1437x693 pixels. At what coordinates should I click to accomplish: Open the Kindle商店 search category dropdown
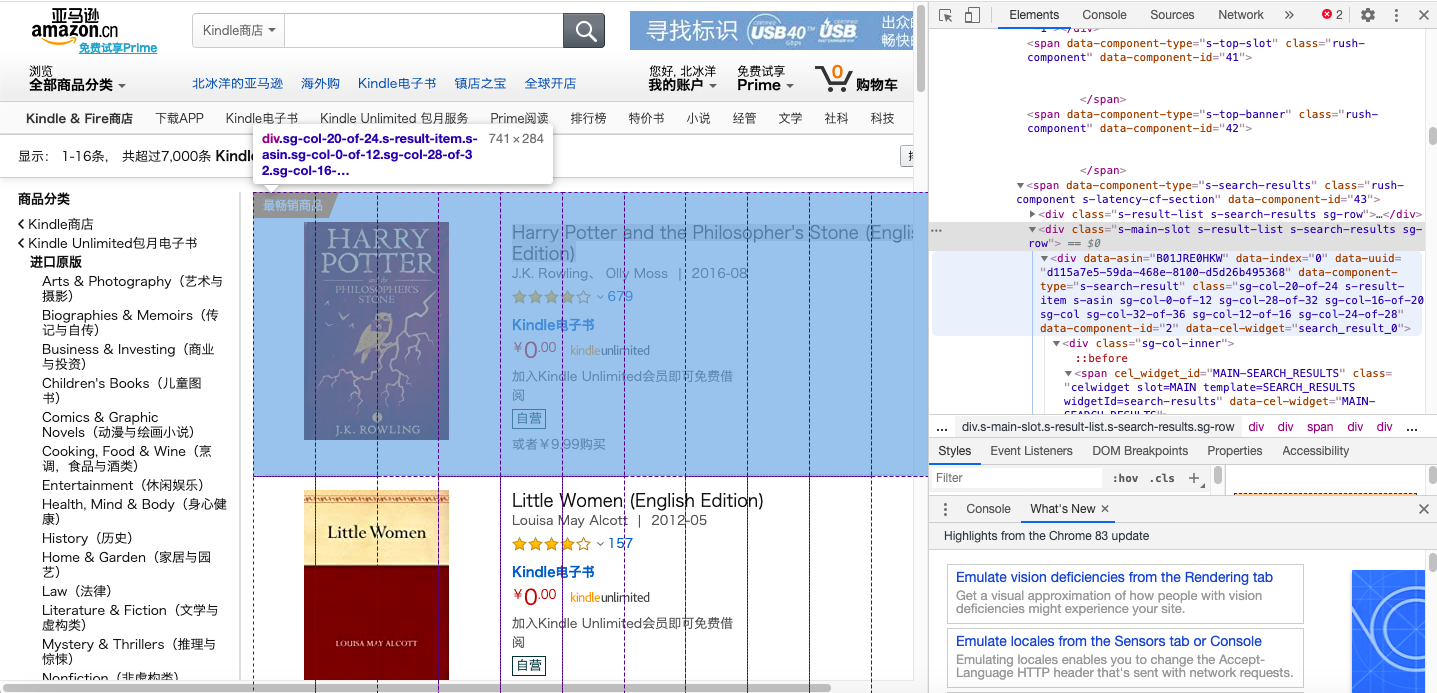pyautogui.click(x=239, y=31)
